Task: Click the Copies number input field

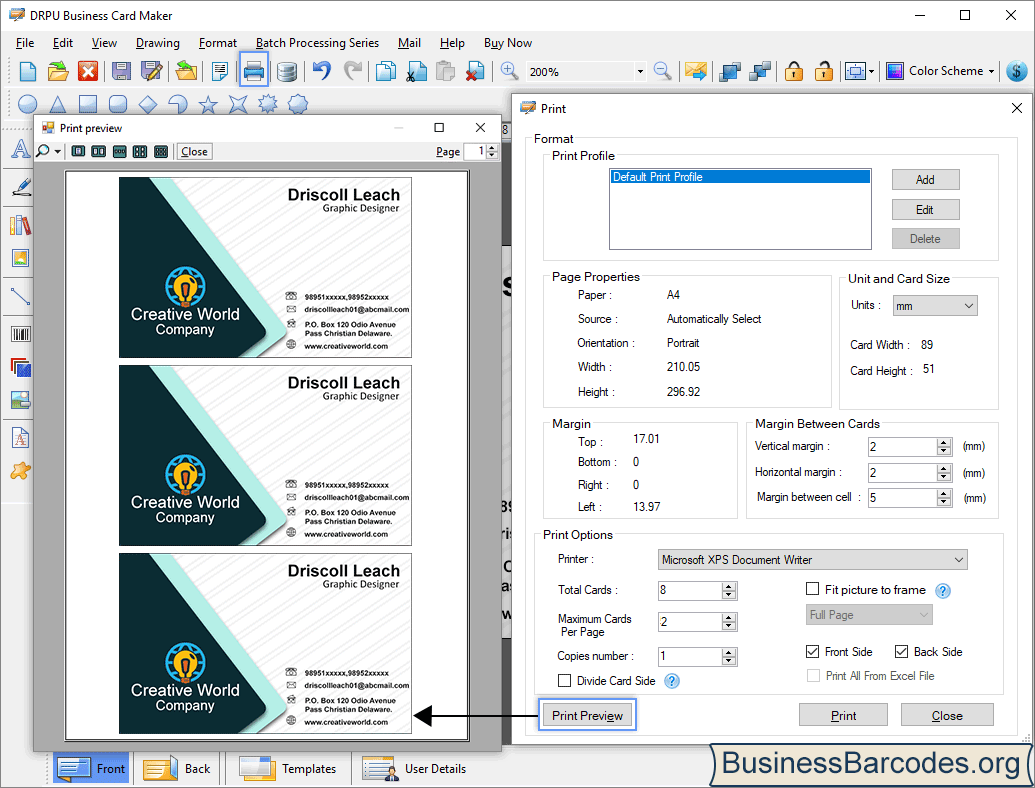Action: click(x=690, y=656)
